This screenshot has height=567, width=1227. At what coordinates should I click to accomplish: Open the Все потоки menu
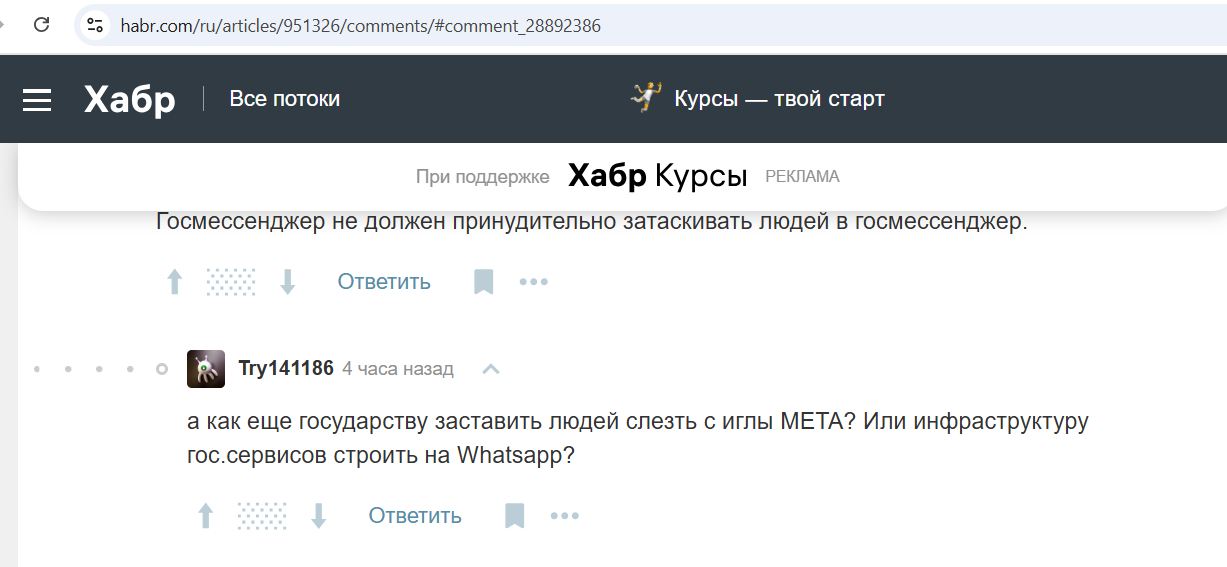284,99
